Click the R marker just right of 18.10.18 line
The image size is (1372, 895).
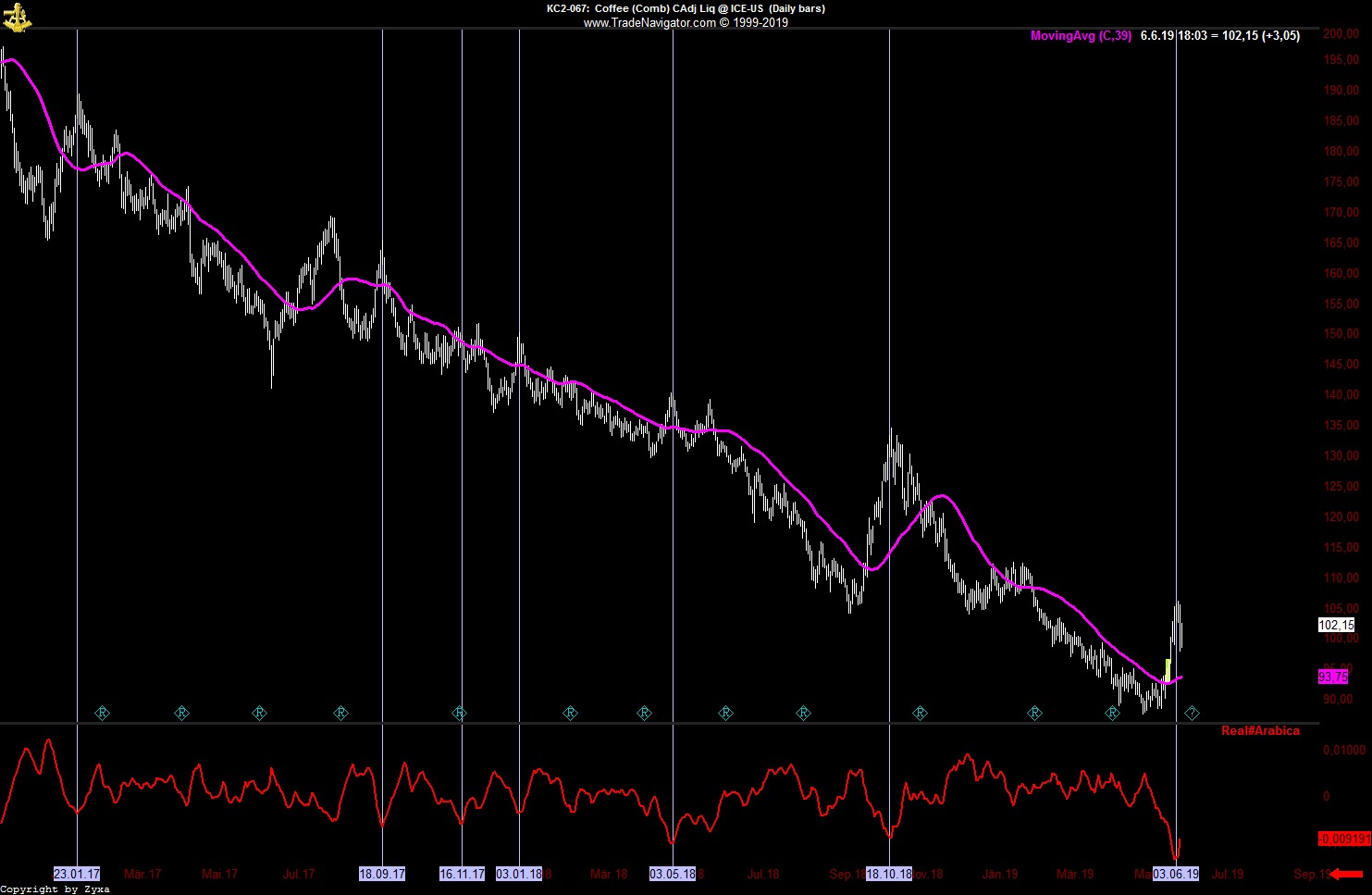click(x=920, y=713)
